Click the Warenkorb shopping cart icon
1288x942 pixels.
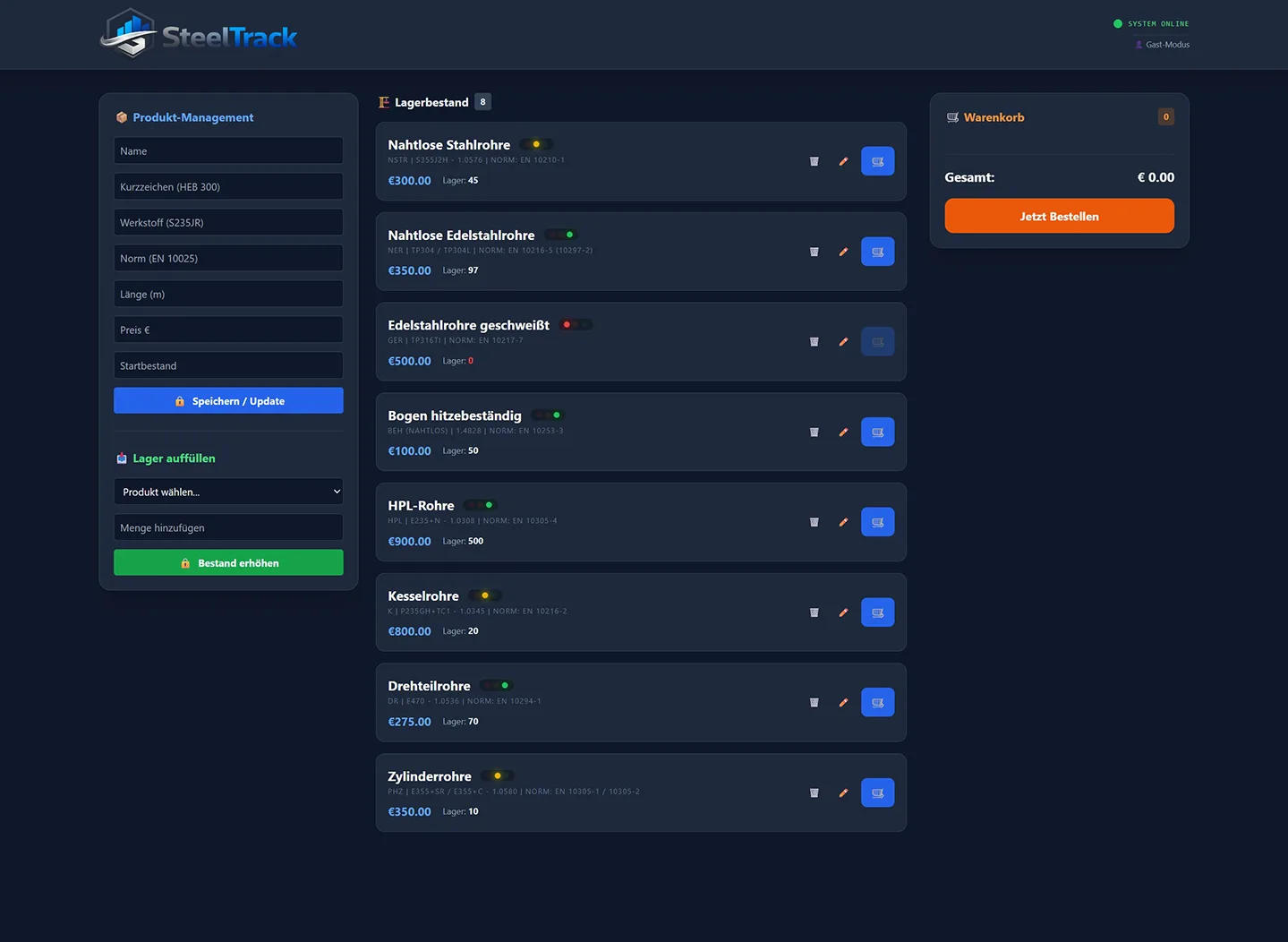pos(951,116)
